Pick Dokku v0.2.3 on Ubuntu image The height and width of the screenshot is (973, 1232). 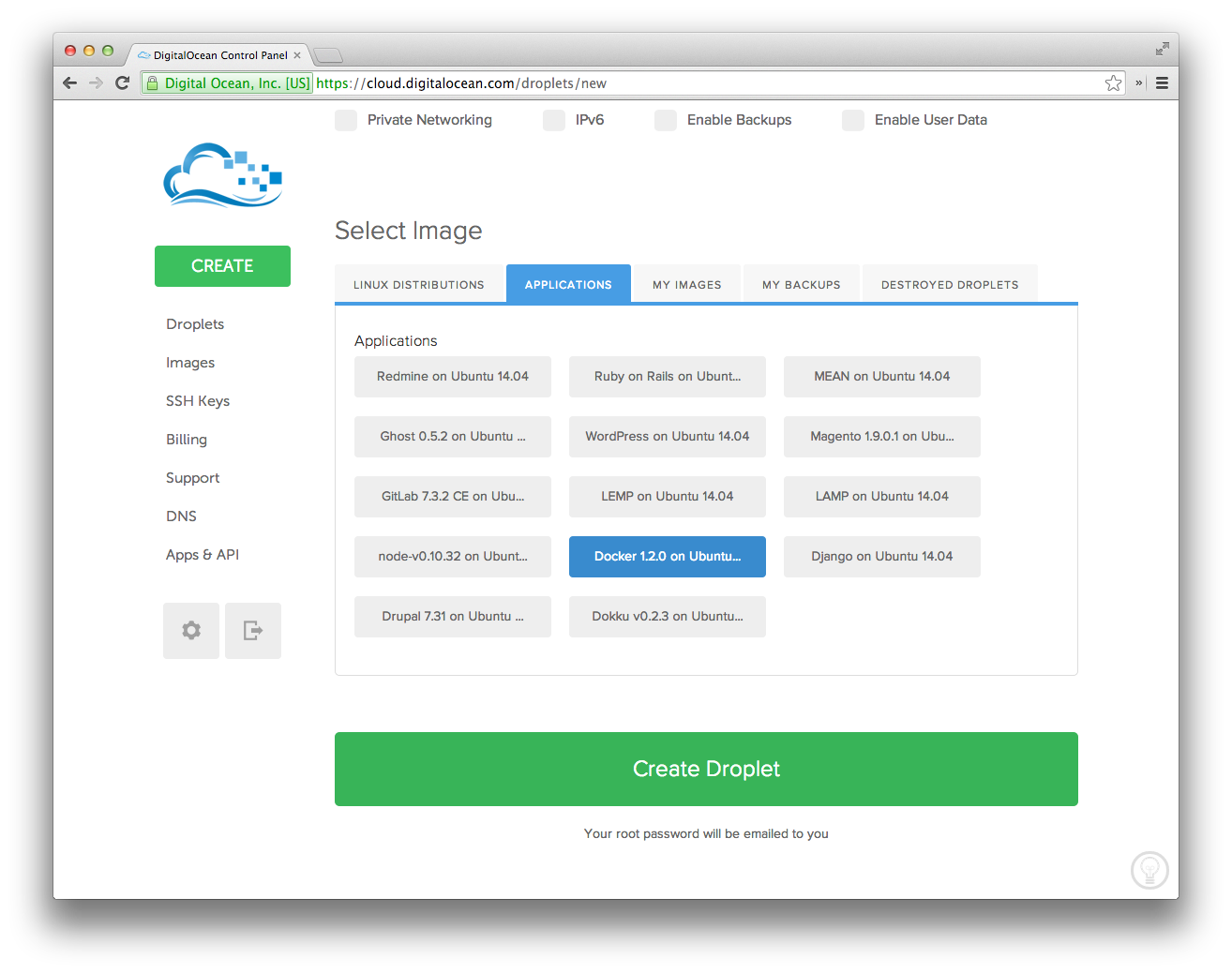[x=668, y=617]
